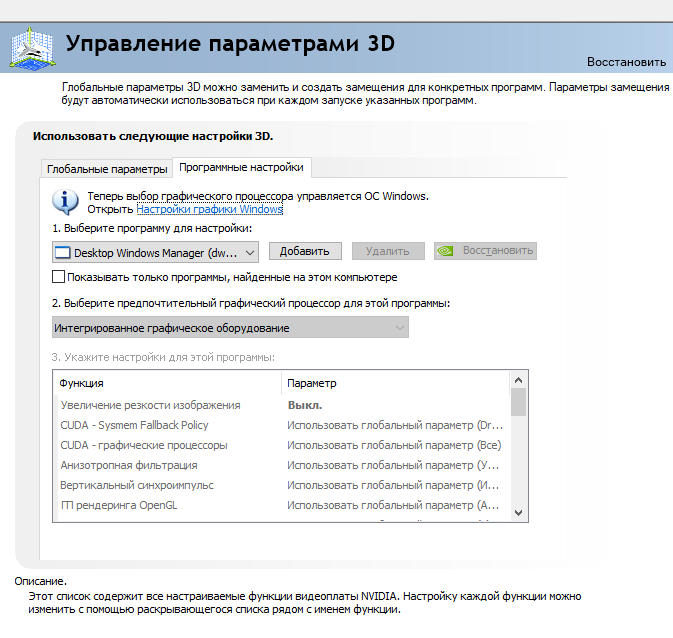The width and height of the screenshot is (673, 638).
Task: Click the NVIDIA logo on Восстановить button
Action: [x=446, y=251]
